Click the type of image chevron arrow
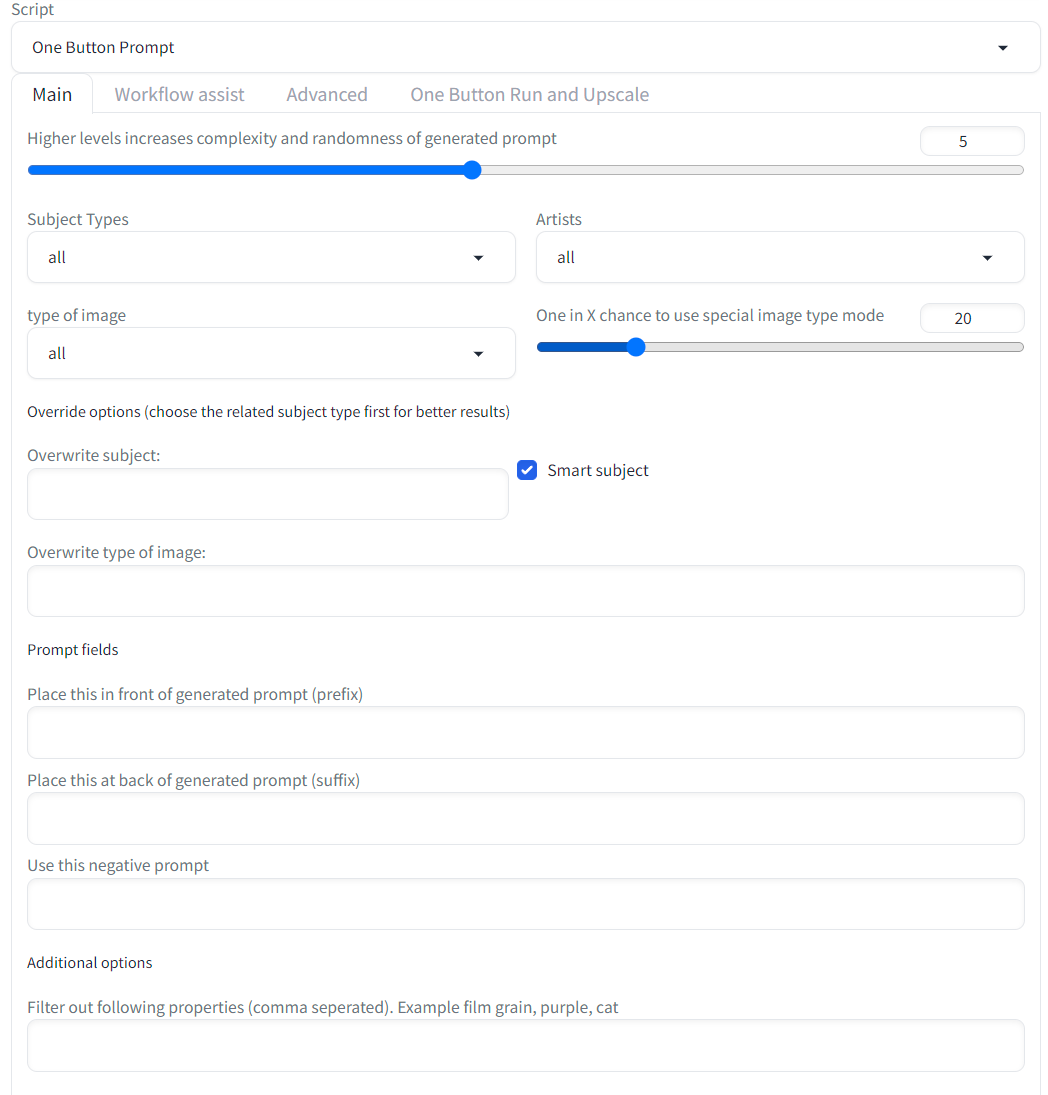 478,353
